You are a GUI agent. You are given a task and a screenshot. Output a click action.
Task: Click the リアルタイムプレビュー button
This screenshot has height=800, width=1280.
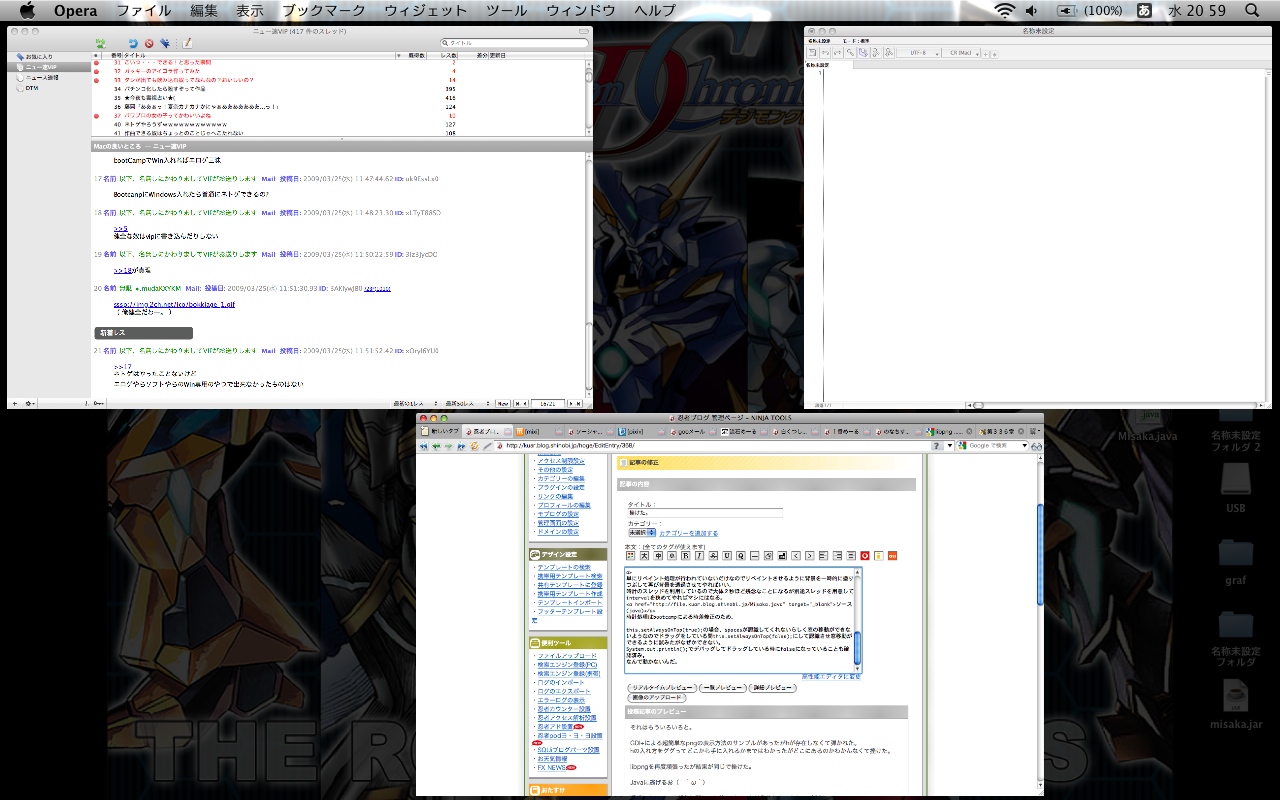661,688
